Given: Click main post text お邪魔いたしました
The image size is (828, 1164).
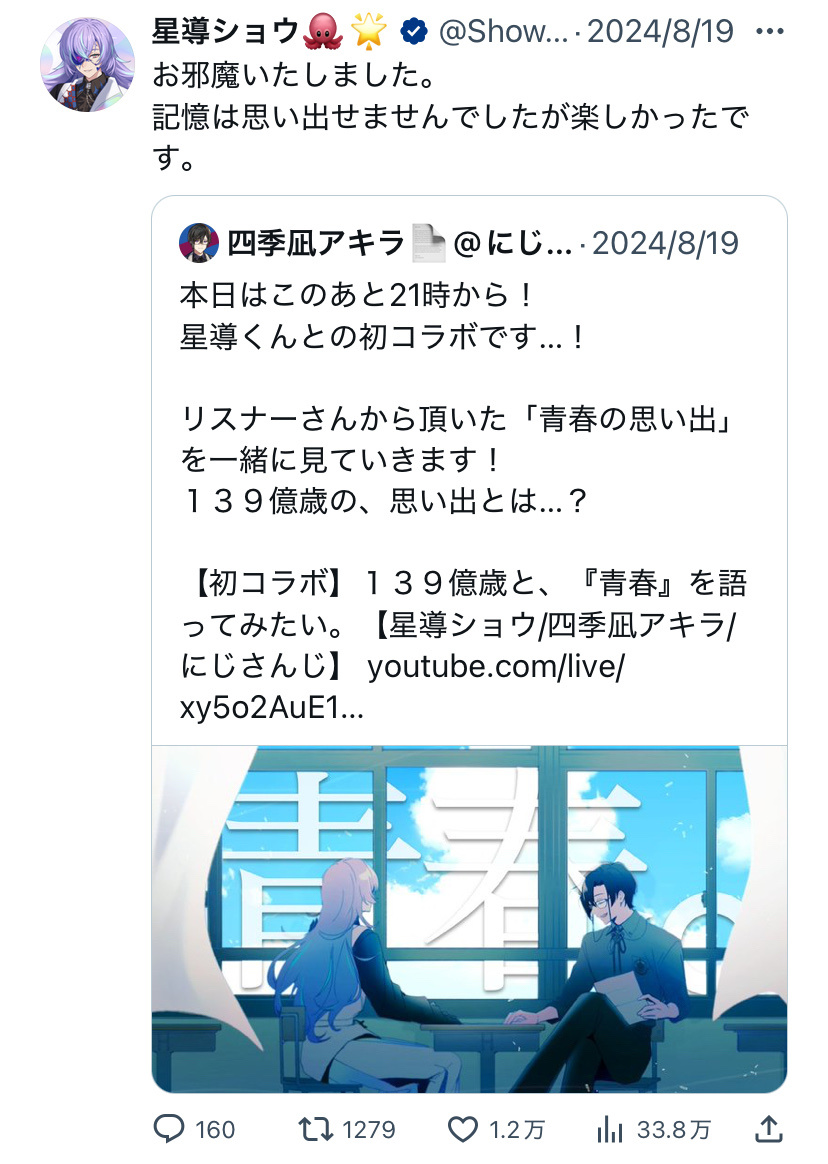Looking at the screenshot, I should pos(293,74).
